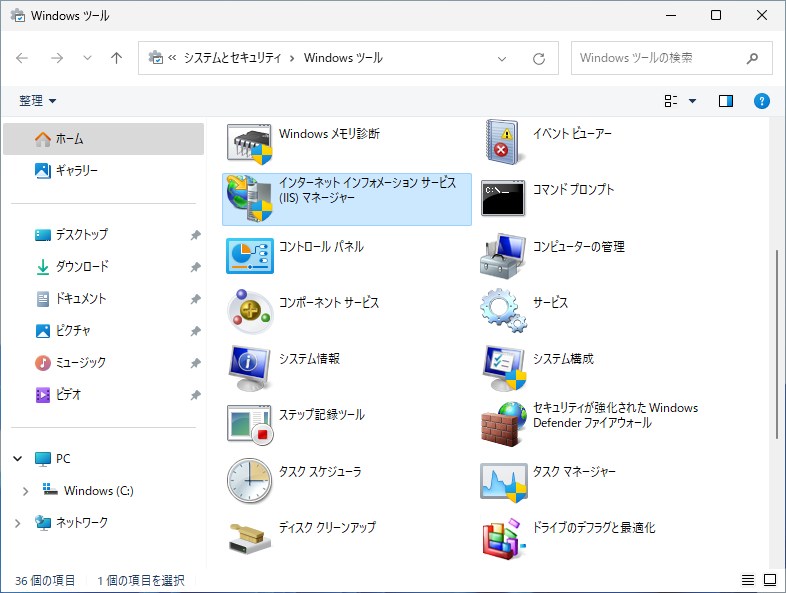This screenshot has height=593, width=786.
Task: Select the サービス label text
Action: [x=550, y=303]
